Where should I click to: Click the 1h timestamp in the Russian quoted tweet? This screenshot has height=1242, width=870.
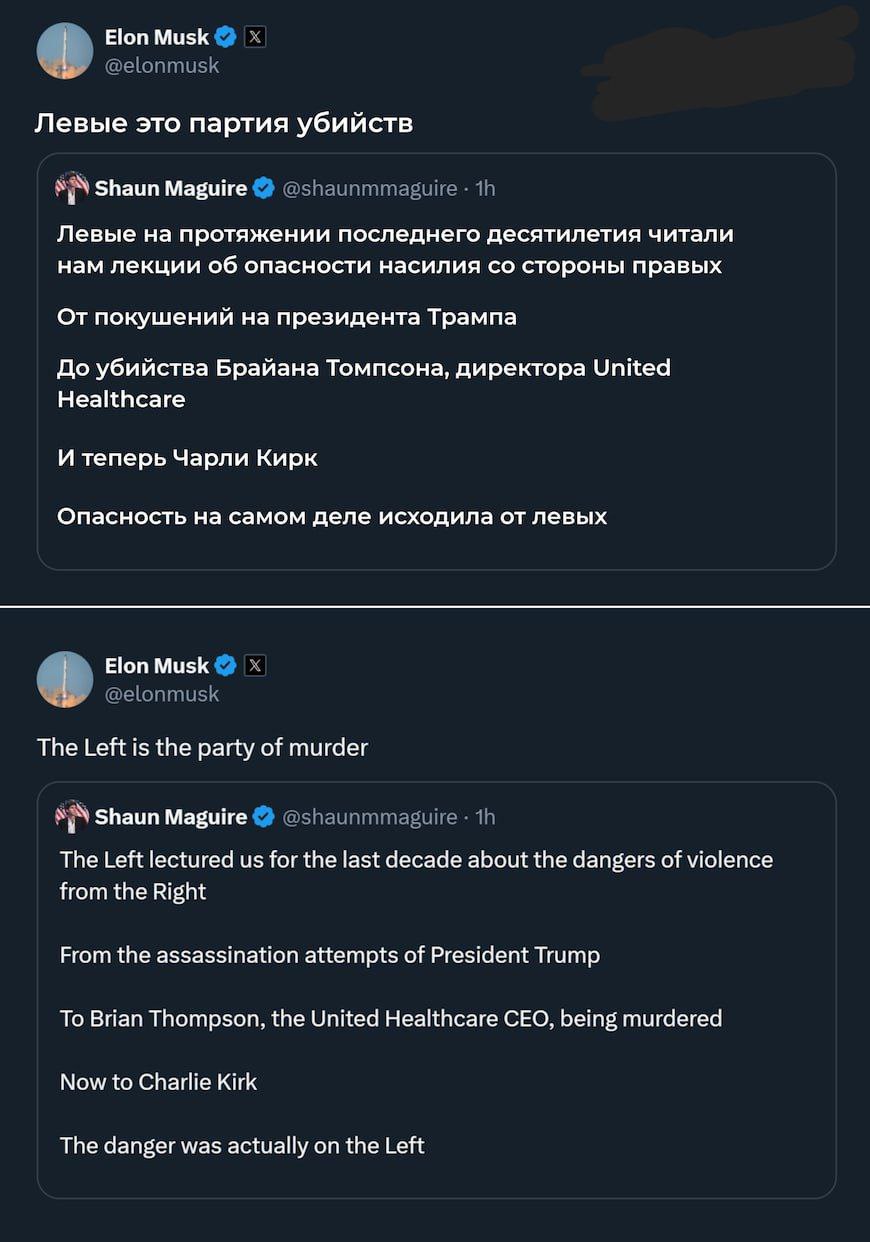coord(485,188)
